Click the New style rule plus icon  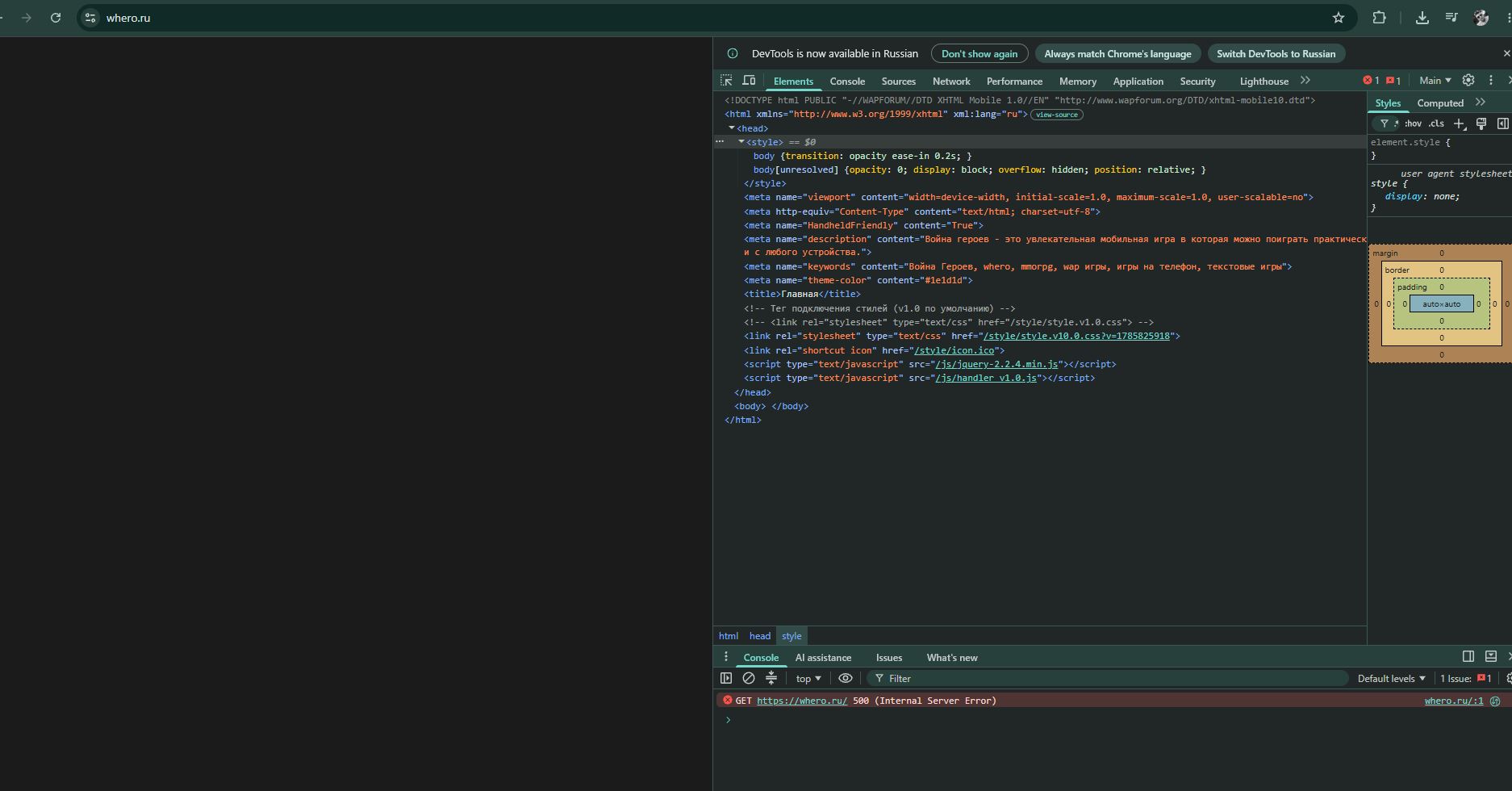(1459, 123)
